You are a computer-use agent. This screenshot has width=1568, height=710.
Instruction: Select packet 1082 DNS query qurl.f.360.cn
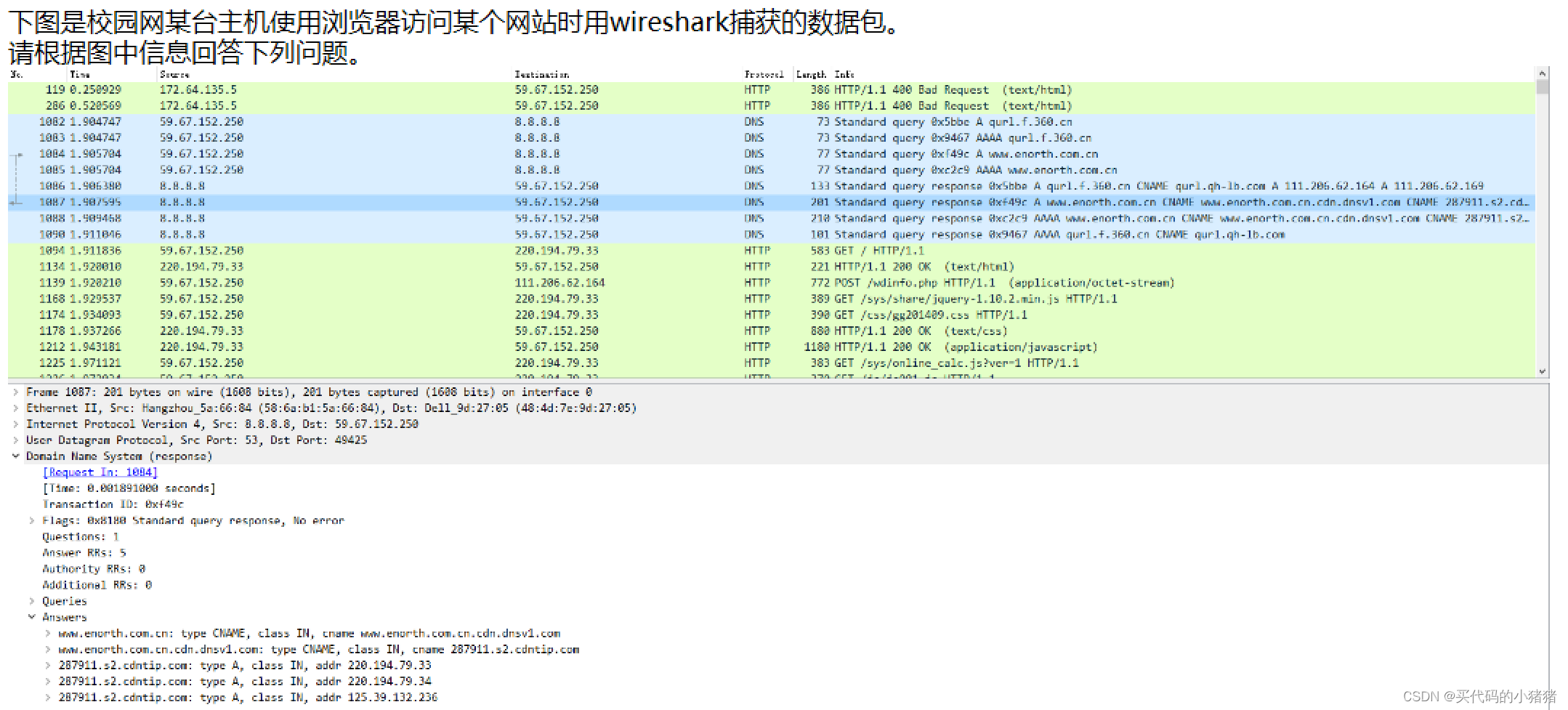coord(772,121)
